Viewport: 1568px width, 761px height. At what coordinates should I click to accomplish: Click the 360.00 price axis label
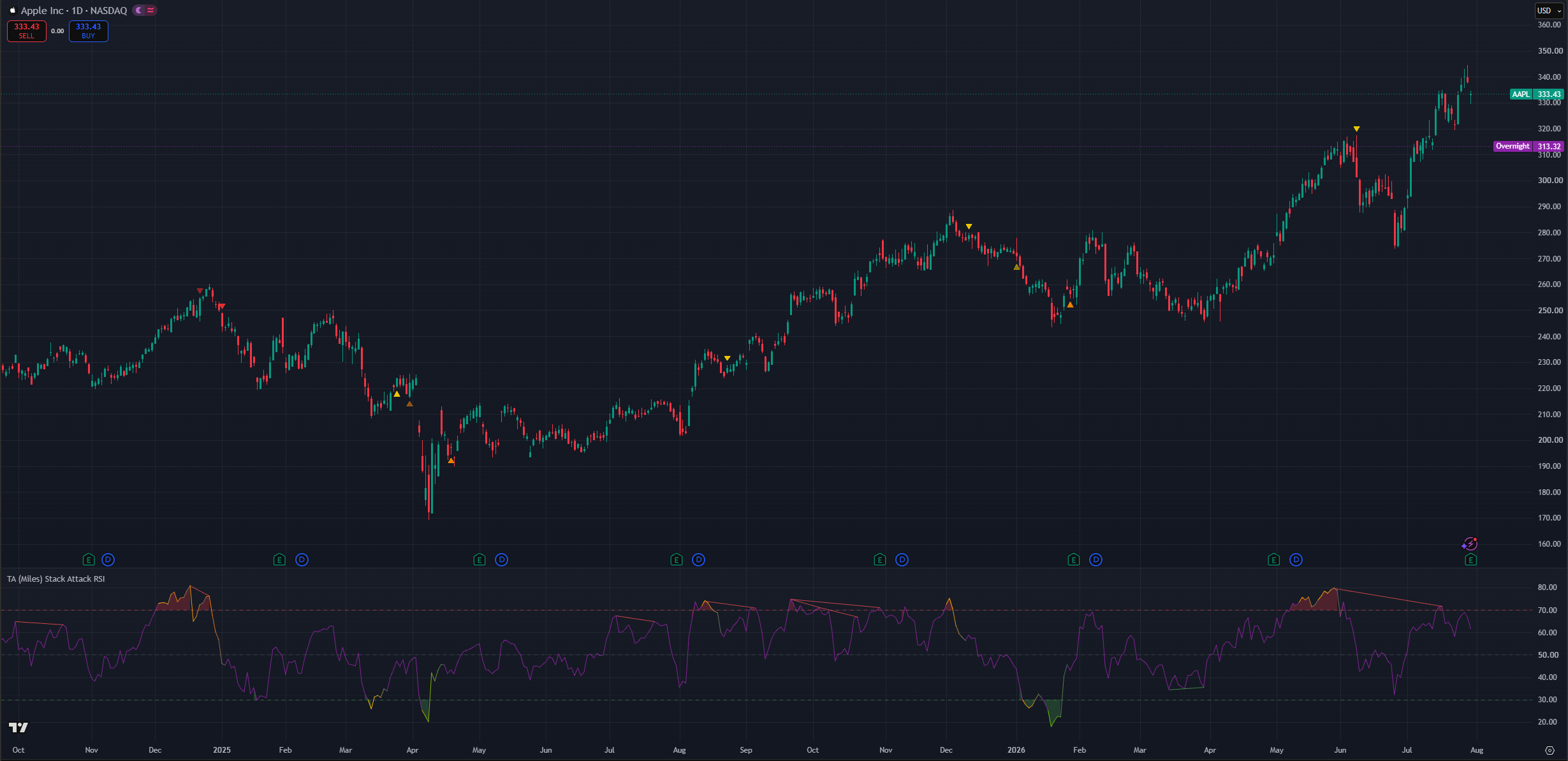click(x=1550, y=25)
